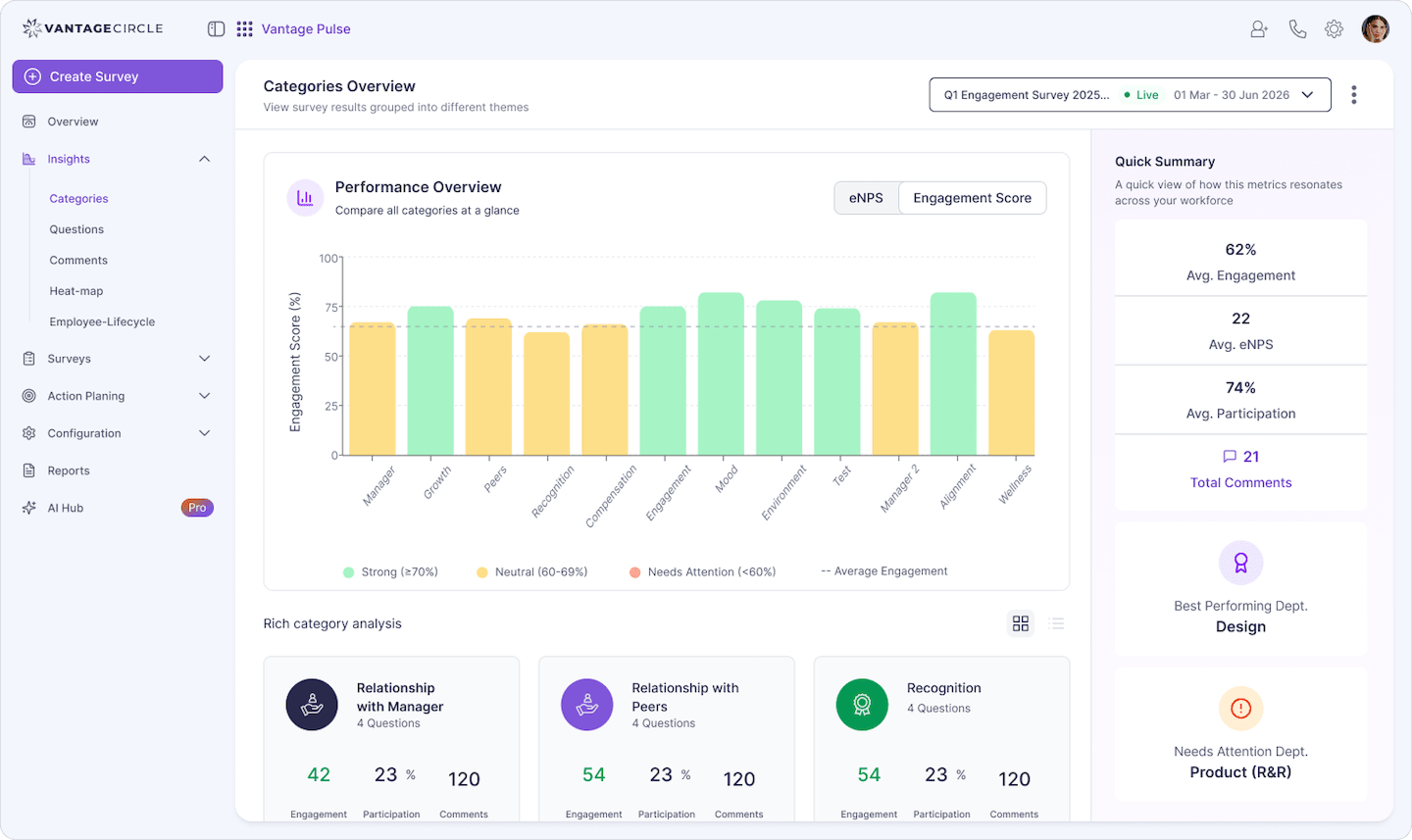1412x840 pixels.
Task: Click the Create Survey button
Action: pyautogui.click(x=117, y=75)
